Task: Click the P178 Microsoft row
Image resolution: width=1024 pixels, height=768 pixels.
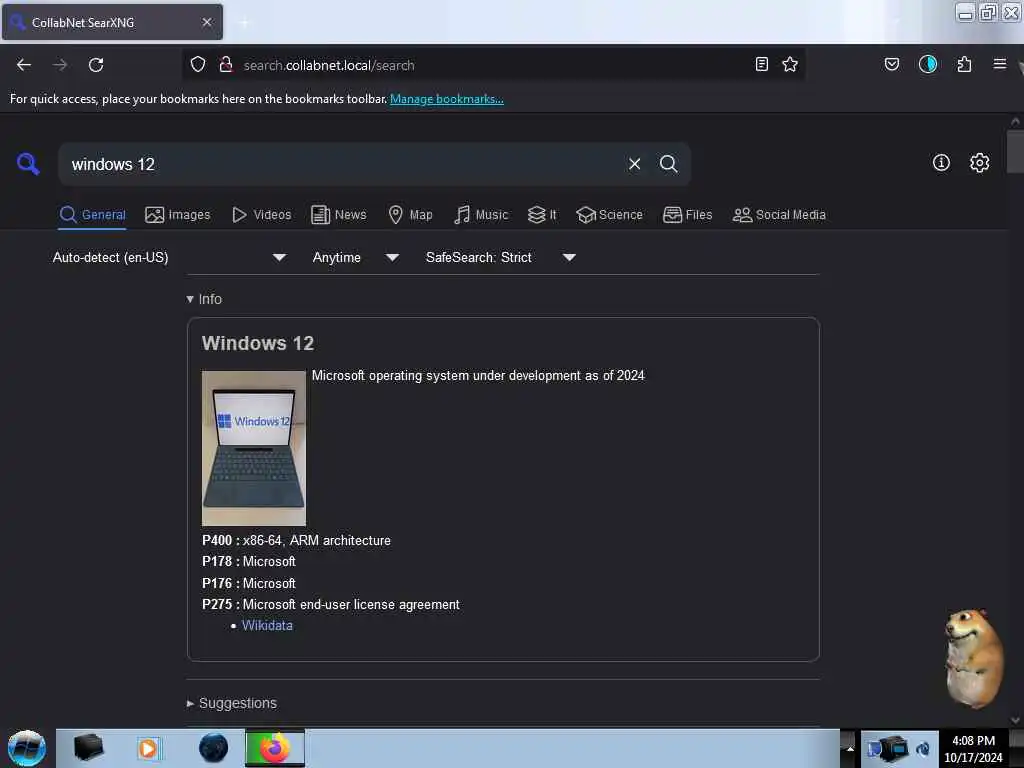Action: (x=249, y=562)
